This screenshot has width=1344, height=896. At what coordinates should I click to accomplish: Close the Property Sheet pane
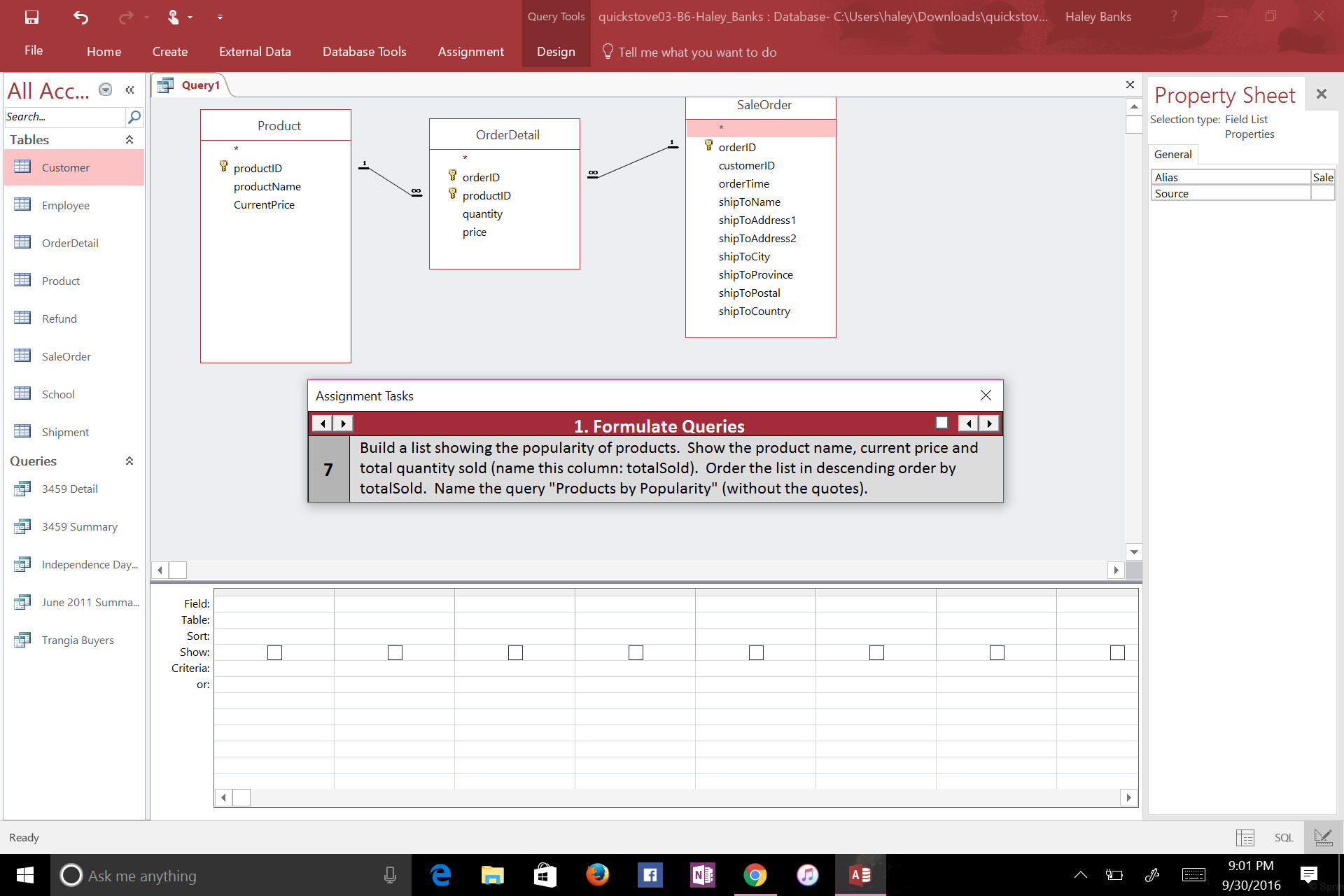tap(1321, 94)
